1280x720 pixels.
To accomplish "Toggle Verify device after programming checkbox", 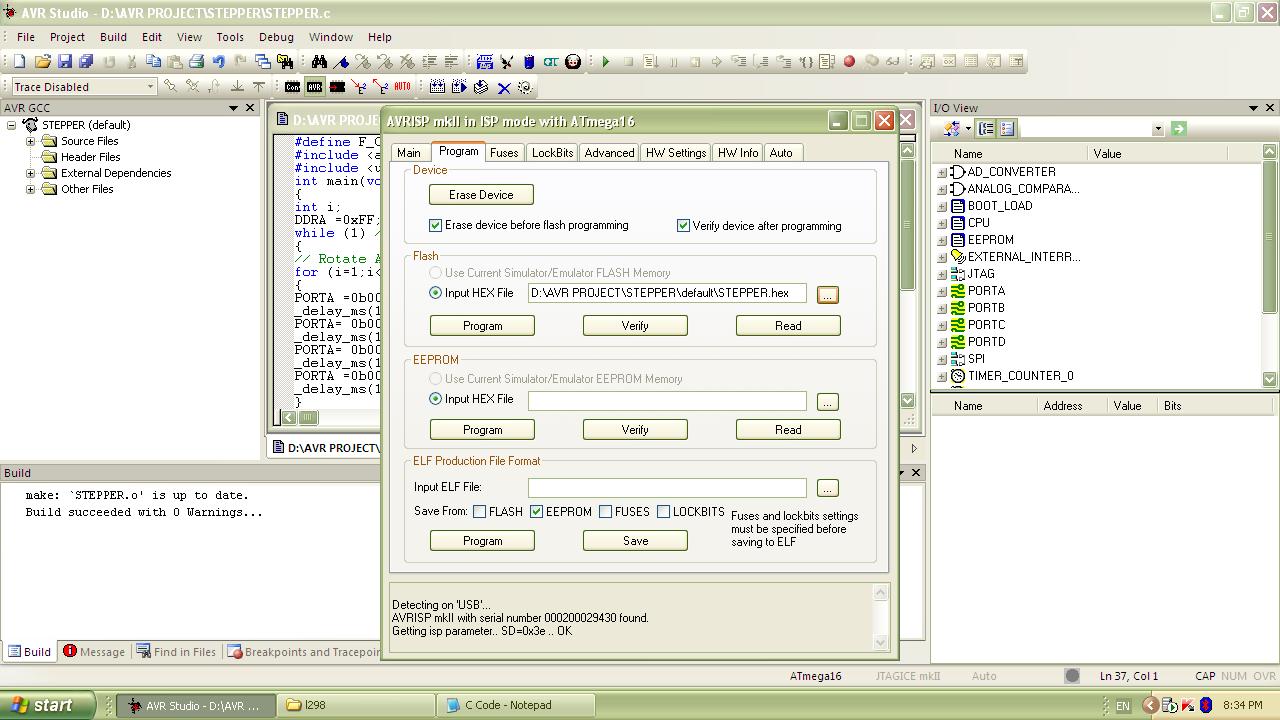I will click(684, 226).
